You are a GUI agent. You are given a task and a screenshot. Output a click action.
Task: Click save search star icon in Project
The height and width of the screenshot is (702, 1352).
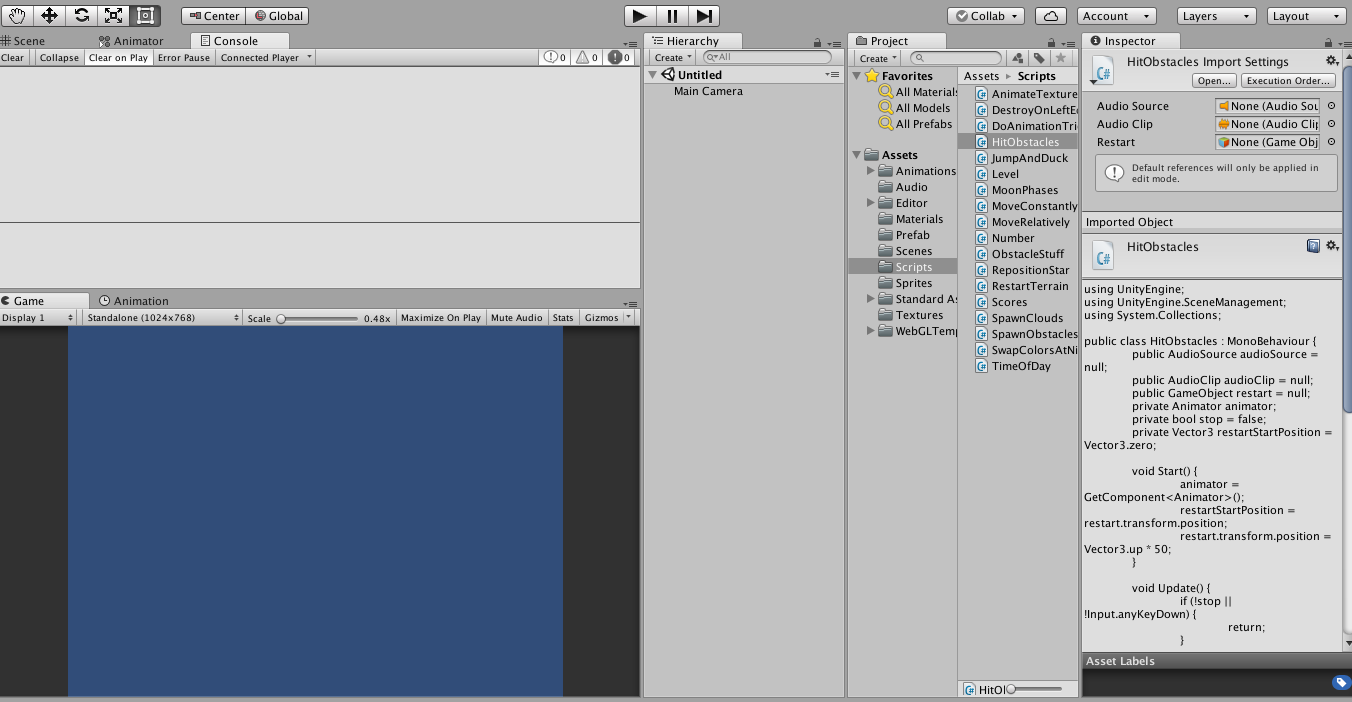pos(1061,58)
